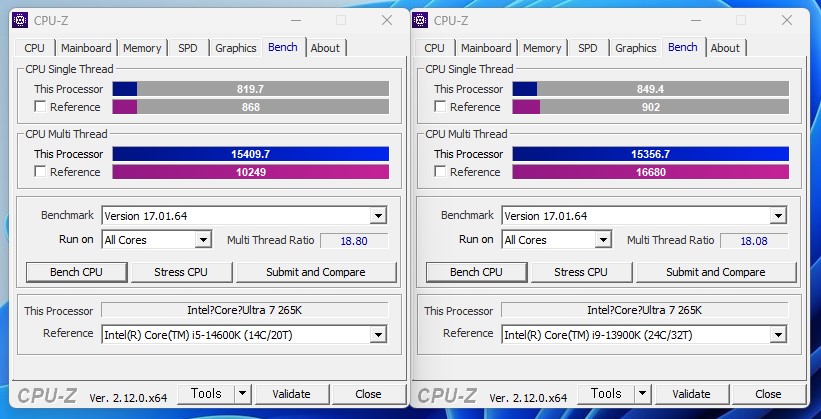
Task: Open Mainboard tab in left window
Action: click(86, 48)
